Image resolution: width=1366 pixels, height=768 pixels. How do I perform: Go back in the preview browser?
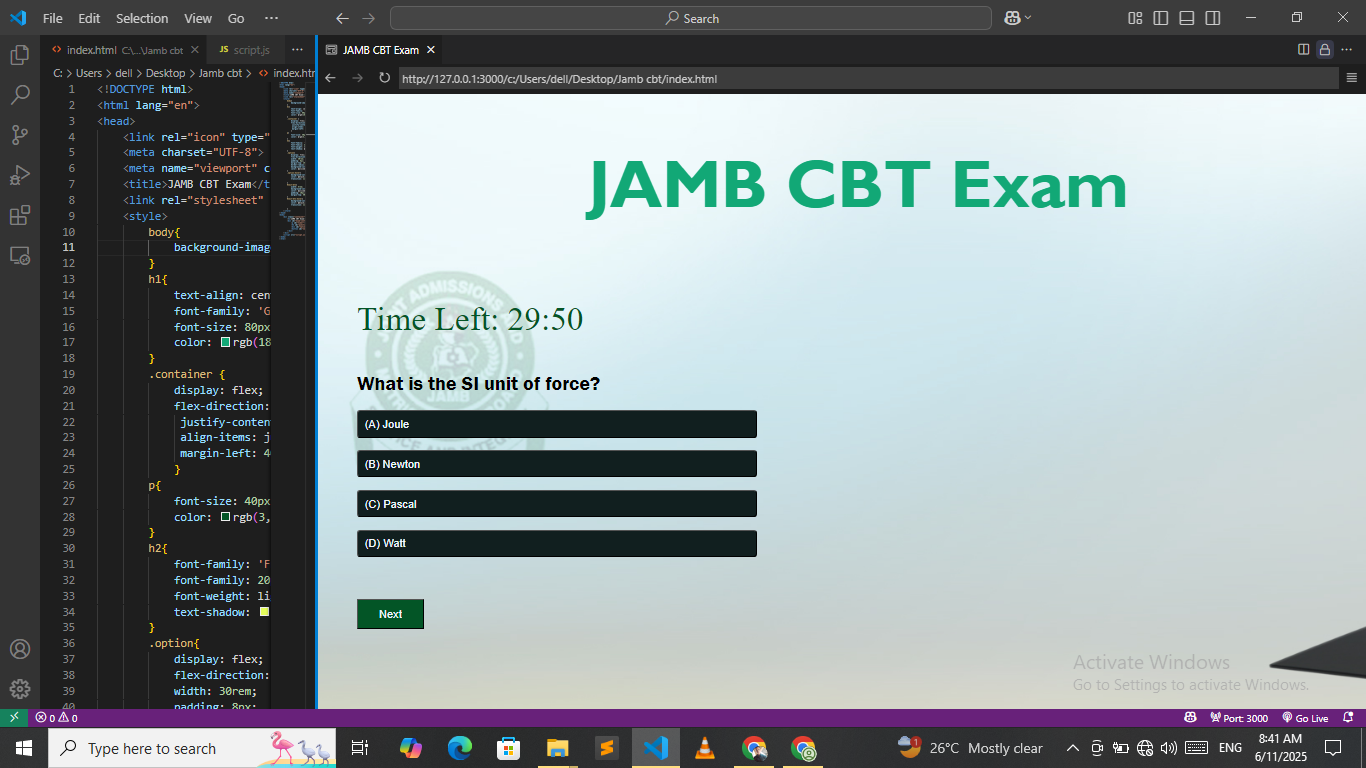click(x=331, y=78)
